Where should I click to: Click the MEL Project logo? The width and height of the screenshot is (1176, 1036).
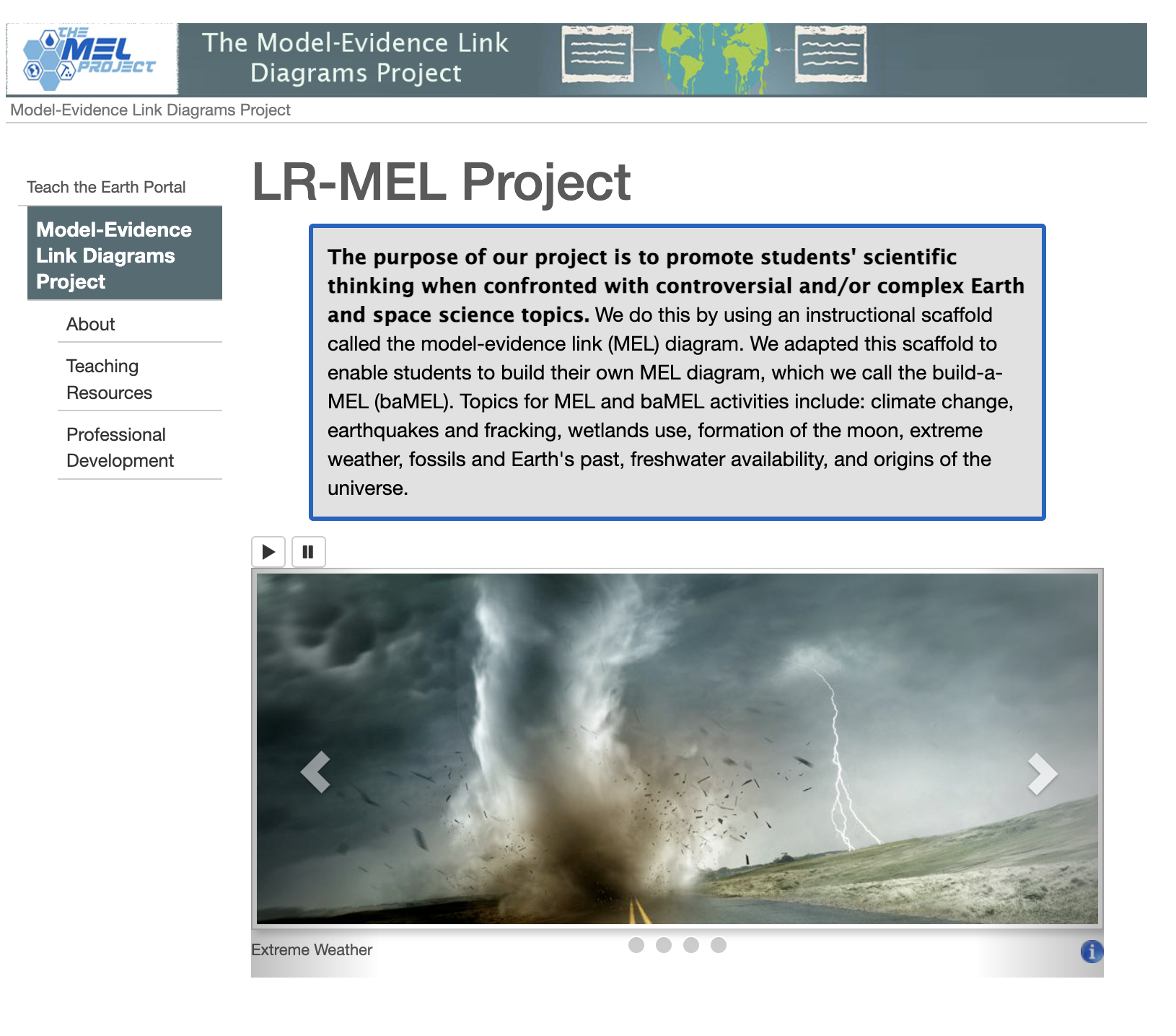point(90,58)
